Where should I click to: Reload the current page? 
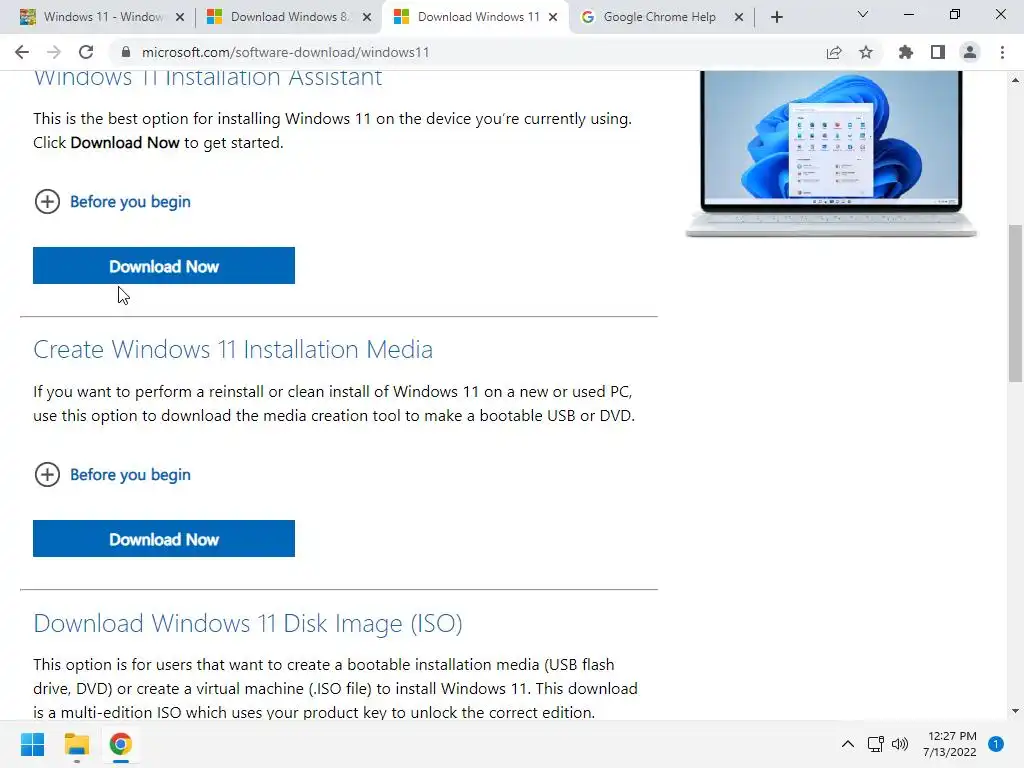pyautogui.click(x=86, y=52)
